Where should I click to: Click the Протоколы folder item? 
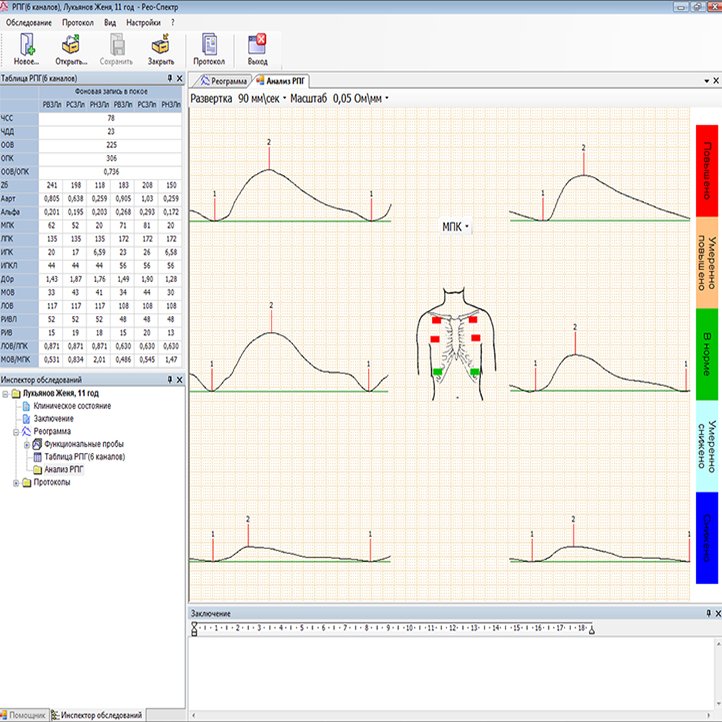(52, 482)
